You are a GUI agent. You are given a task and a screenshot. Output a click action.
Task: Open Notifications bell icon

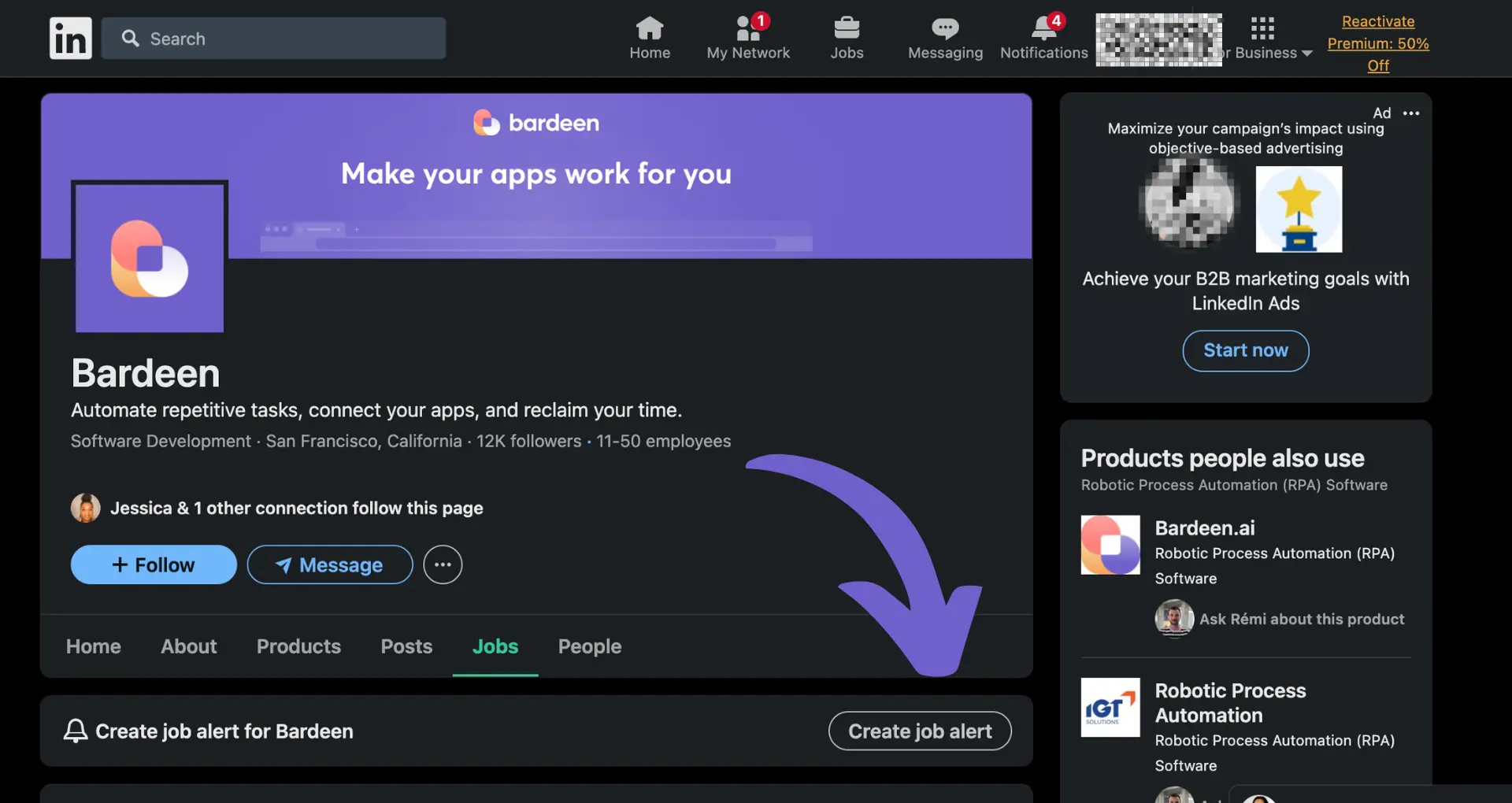coord(1044,28)
